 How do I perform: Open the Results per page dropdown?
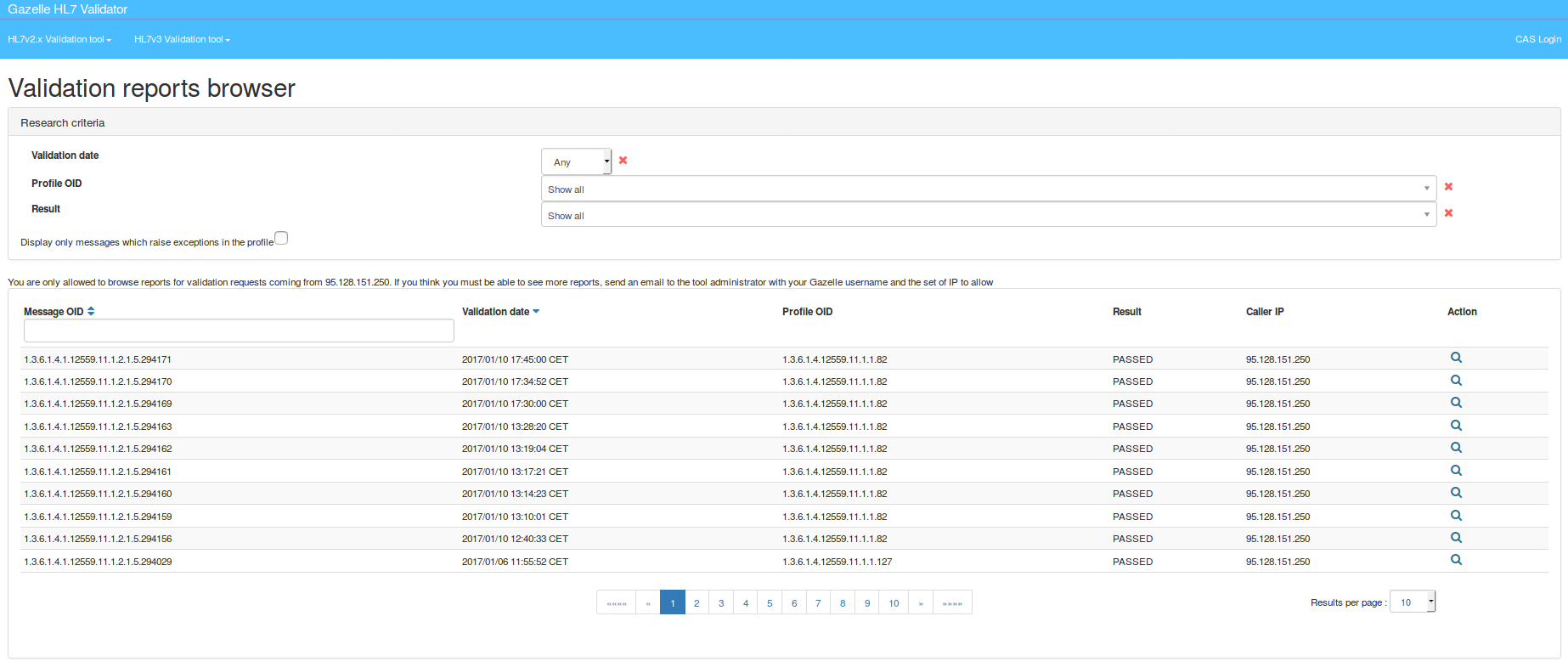(x=1413, y=602)
